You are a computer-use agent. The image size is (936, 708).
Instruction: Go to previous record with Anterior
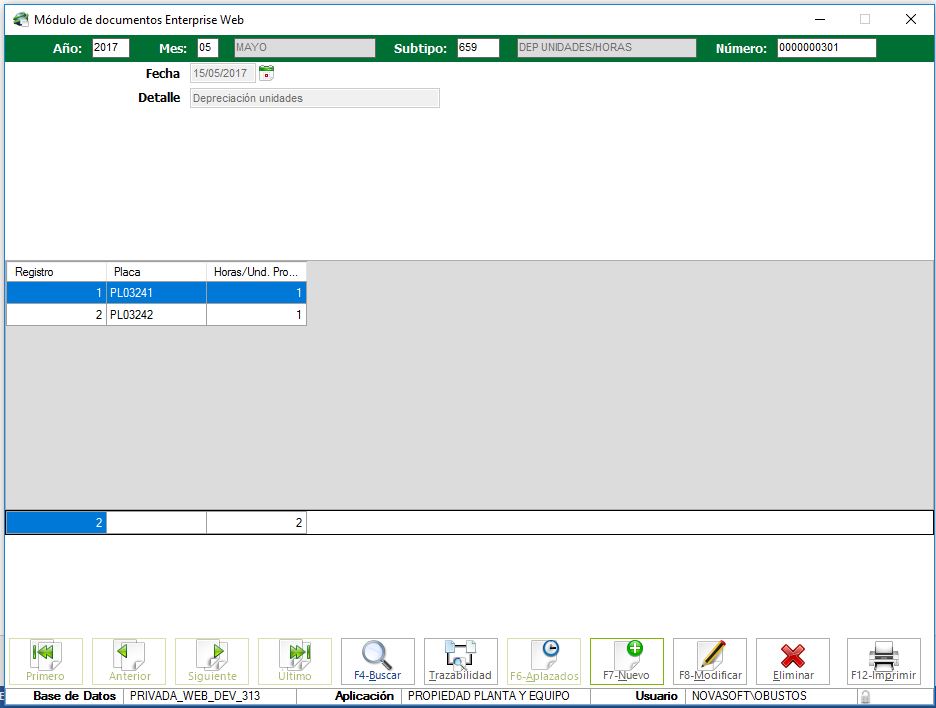coord(129,661)
